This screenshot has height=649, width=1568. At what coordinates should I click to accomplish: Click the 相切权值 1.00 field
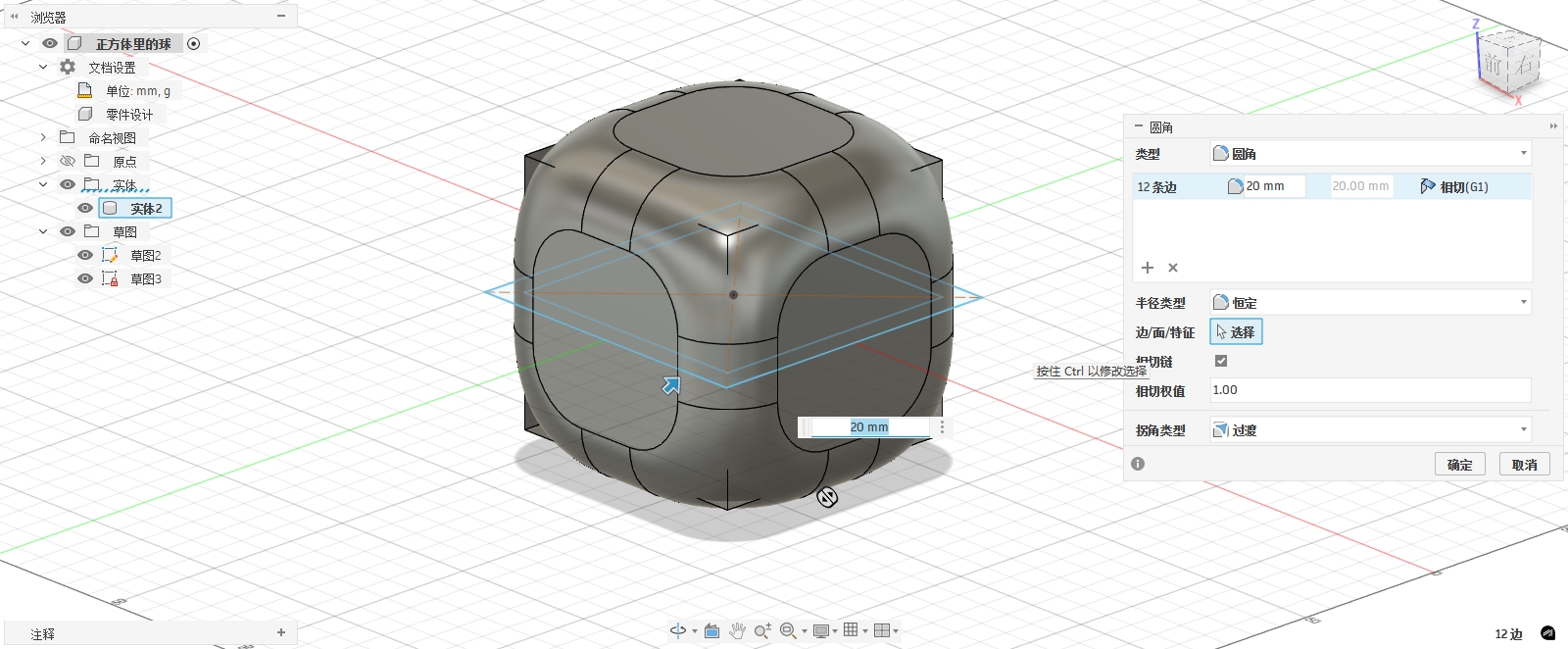pos(1370,390)
